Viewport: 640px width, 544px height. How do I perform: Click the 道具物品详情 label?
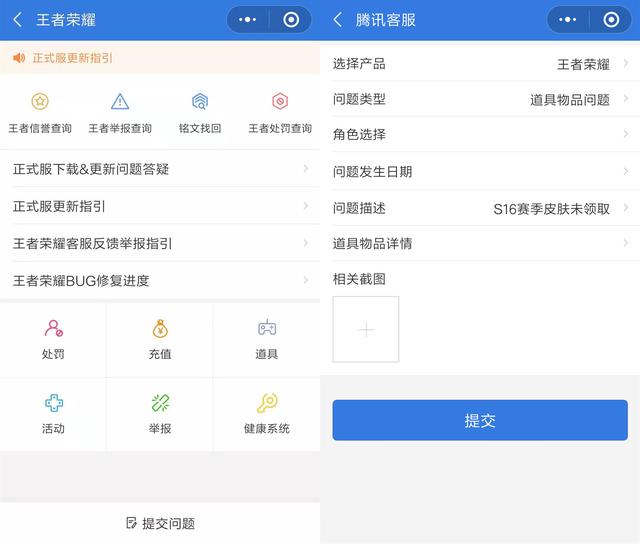pyautogui.click(x=372, y=244)
